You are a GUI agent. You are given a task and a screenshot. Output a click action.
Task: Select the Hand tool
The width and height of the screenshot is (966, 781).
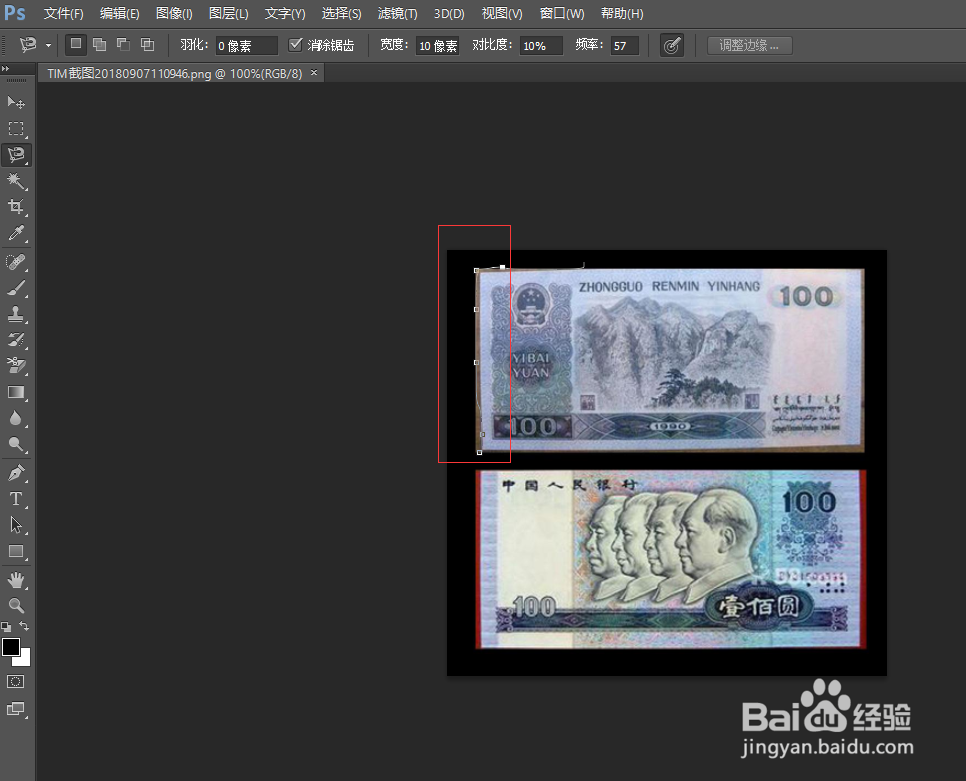[16, 580]
